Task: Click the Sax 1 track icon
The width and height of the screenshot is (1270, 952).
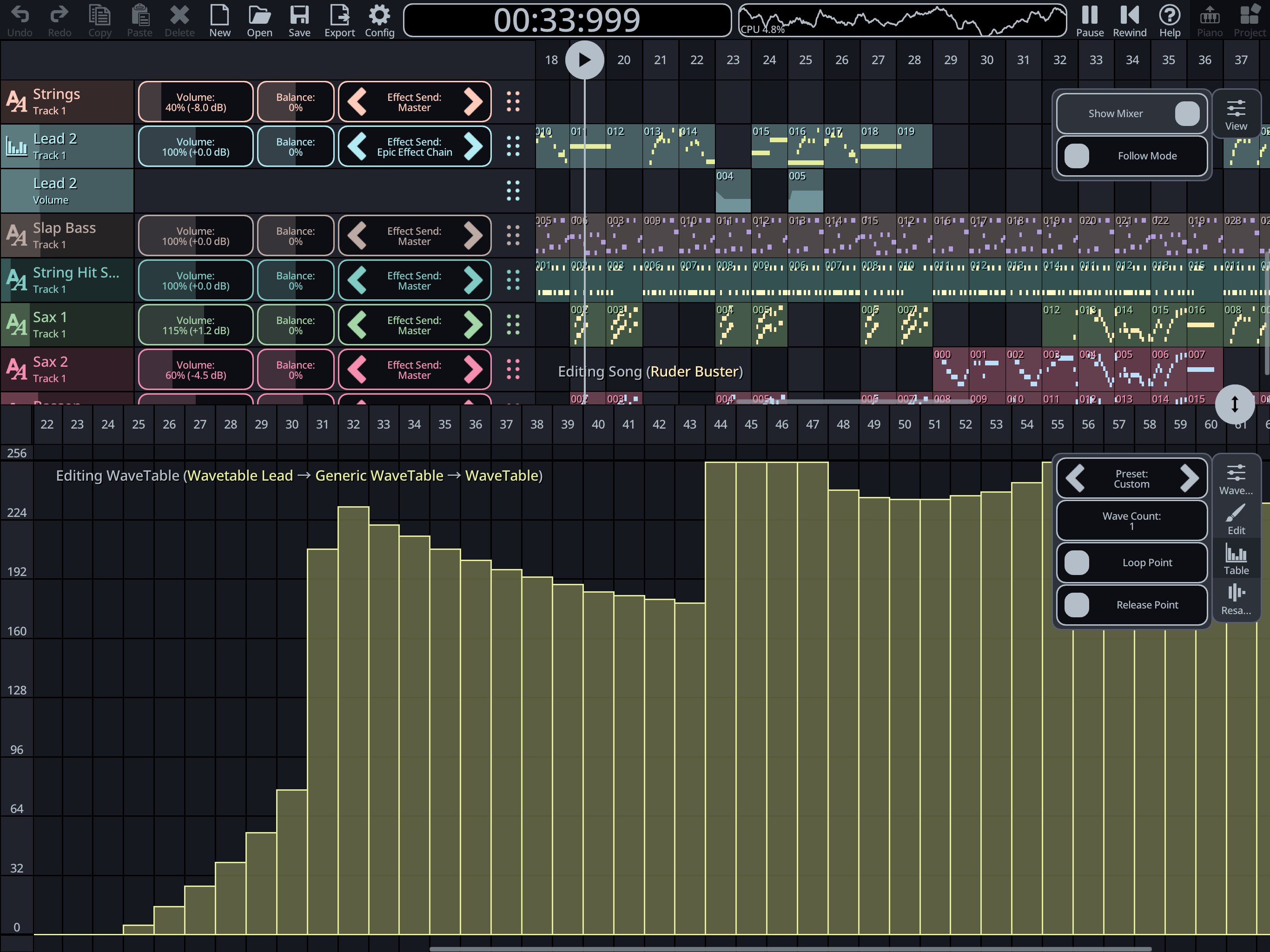Action: coord(16,325)
